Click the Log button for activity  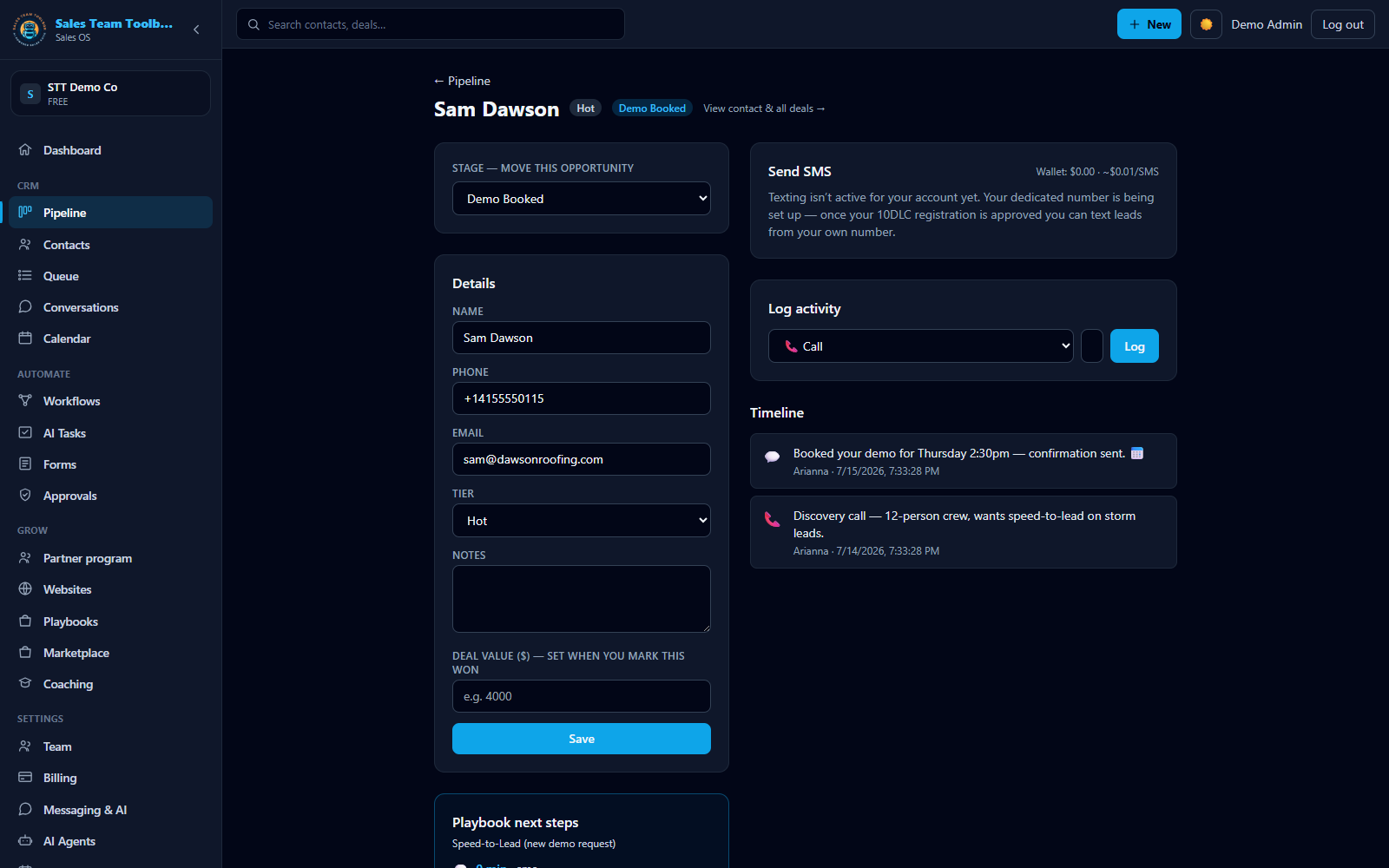click(x=1135, y=346)
